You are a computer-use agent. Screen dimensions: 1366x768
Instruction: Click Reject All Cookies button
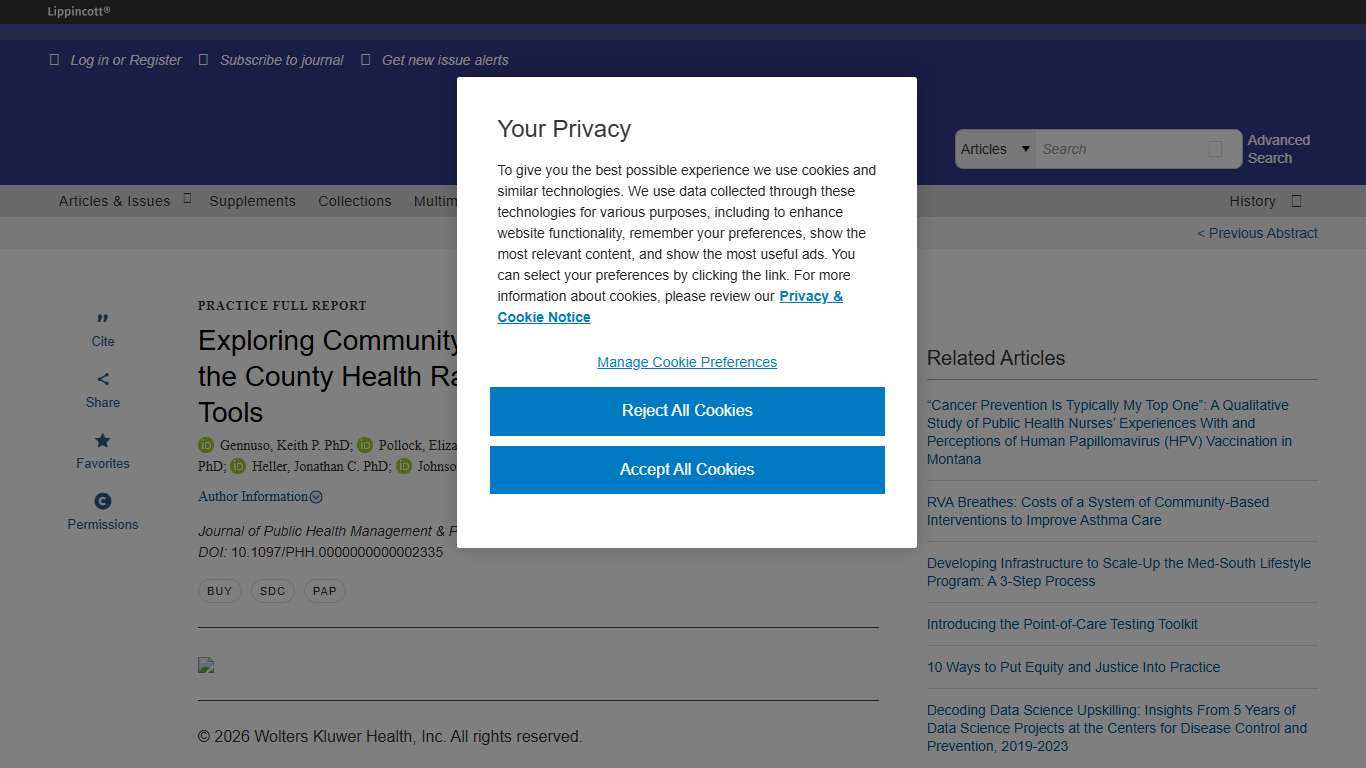687,411
